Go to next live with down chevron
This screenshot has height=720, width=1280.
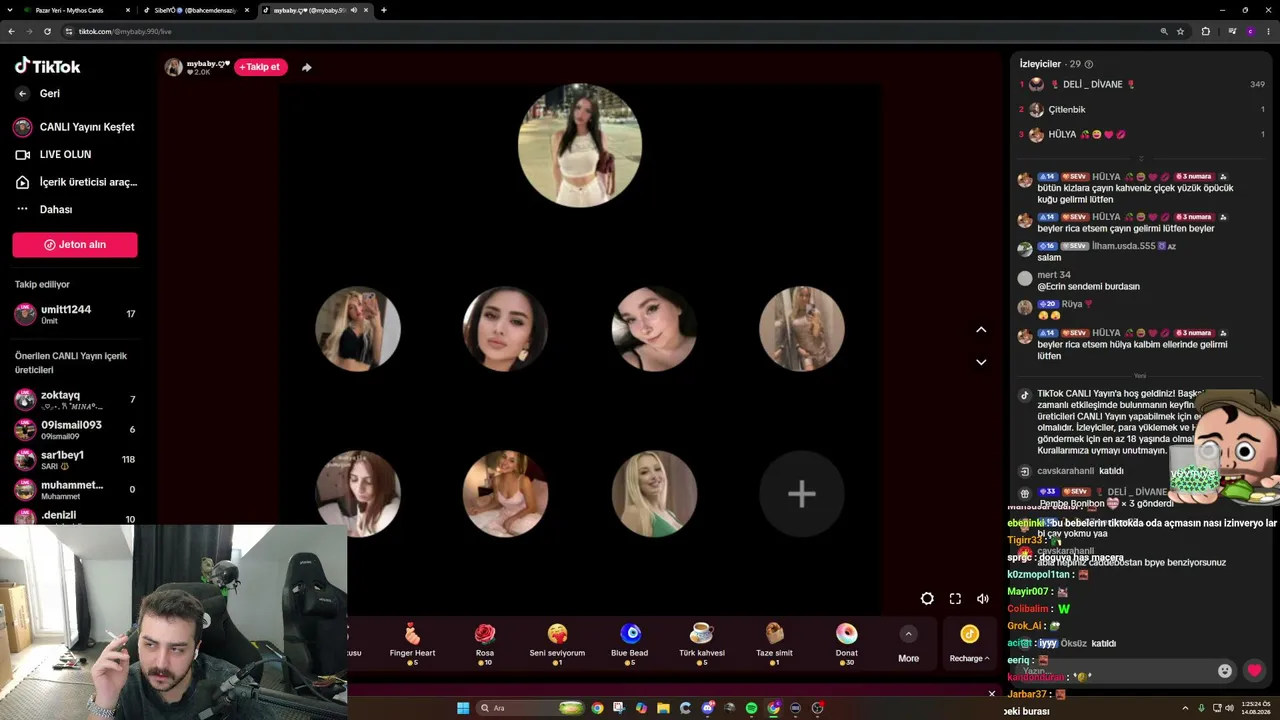(981, 362)
